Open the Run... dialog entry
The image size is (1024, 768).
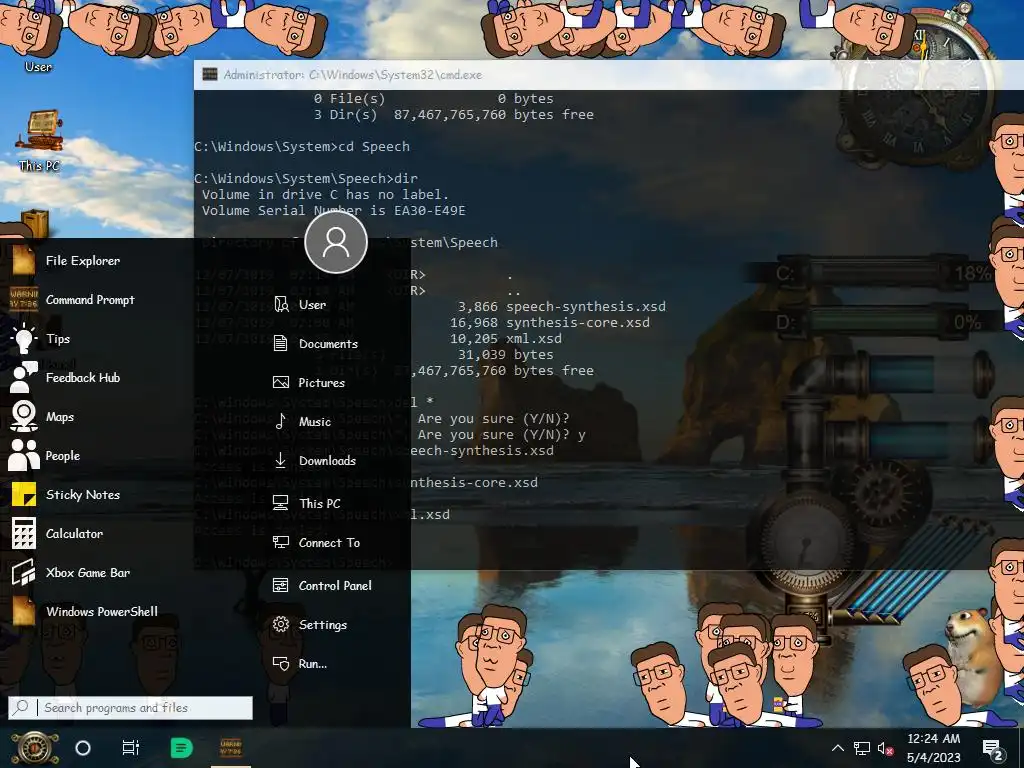(x=300, y=664)
